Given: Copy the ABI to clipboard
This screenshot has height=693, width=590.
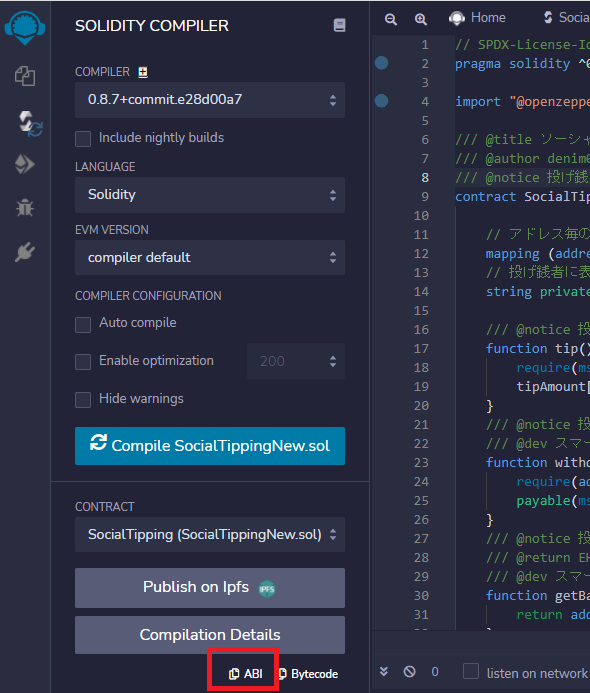Looking at the screenshot, I should click(x=246, y=674).
